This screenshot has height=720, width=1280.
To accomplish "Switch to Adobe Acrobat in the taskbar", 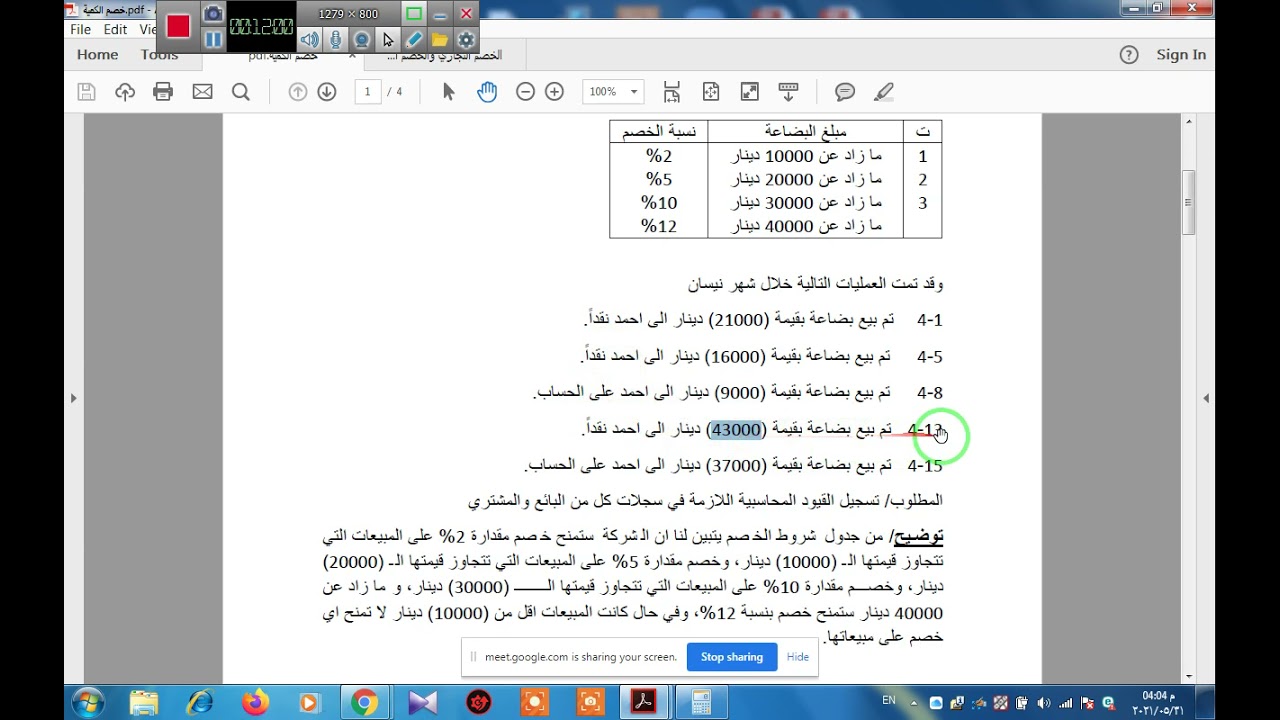I will [x=643, y=703].
